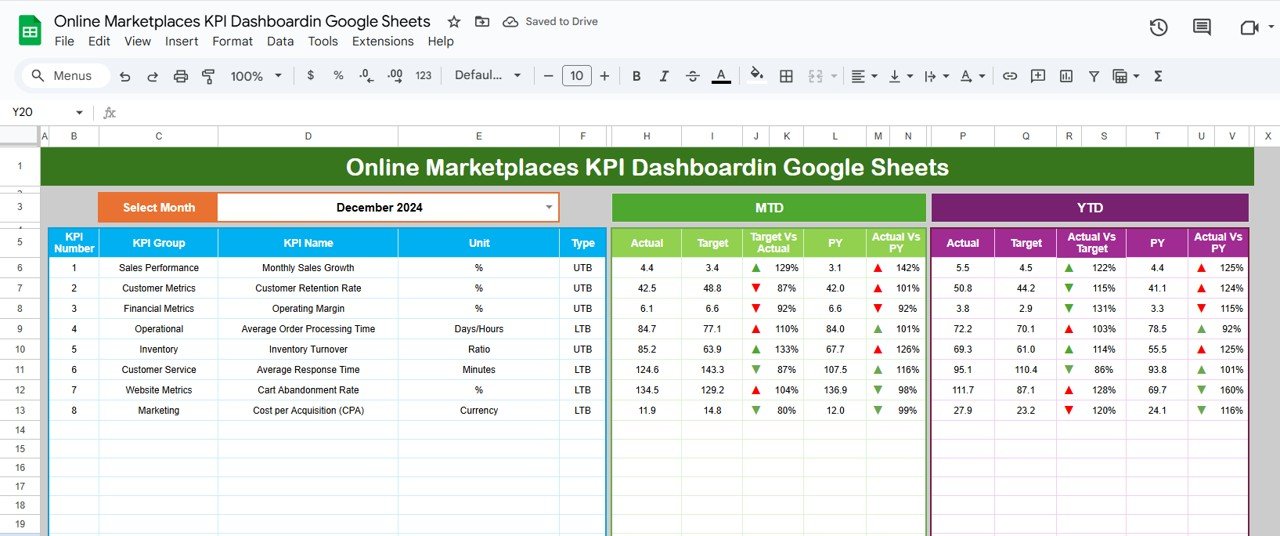
Task: Open version history clock icon
Action: tap(1158, 28)
